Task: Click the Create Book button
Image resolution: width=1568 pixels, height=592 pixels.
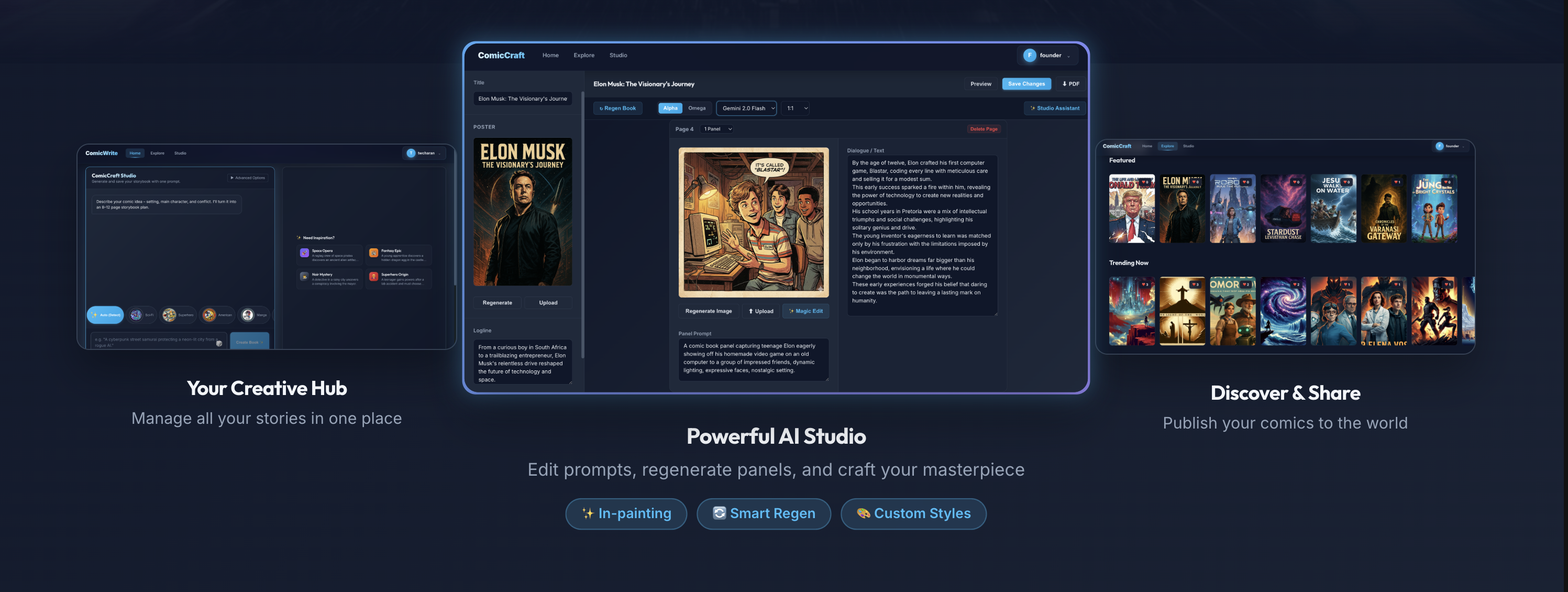Action: coord(249,342)
